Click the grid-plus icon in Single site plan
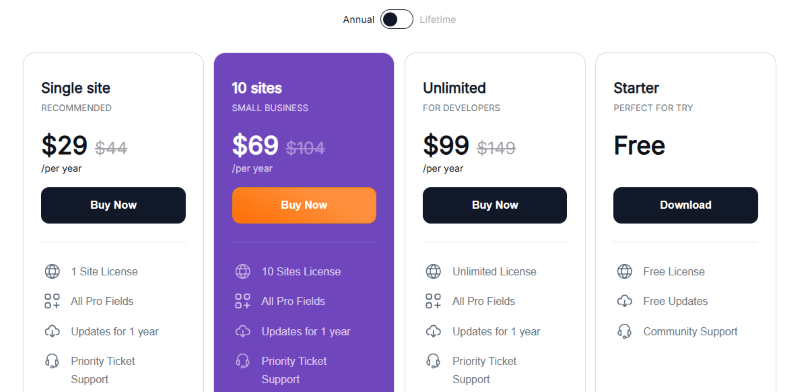Image resolution: width=800 pixels, height=392 pixels. click(52, 301)
